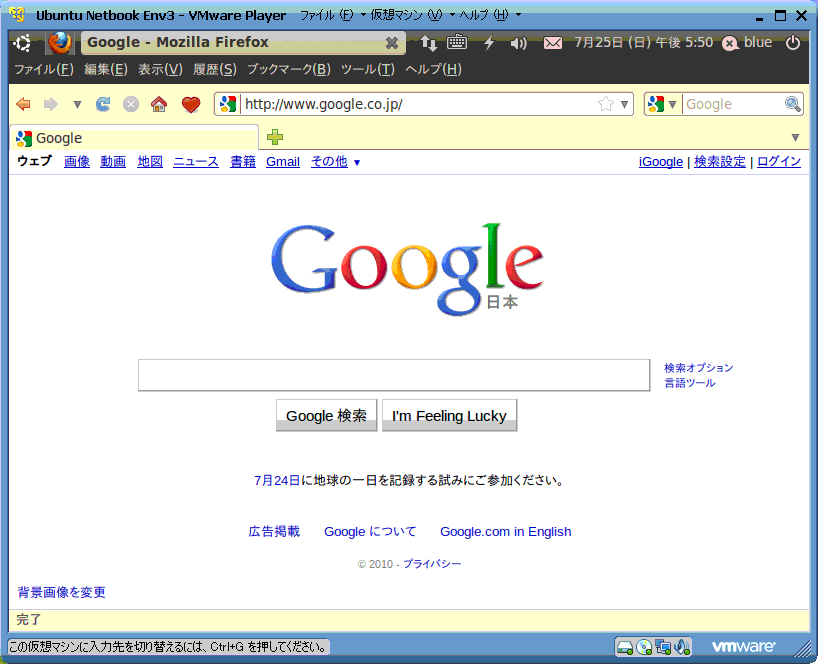
Task: Open the 履歴(S) menu
Action: (215, 69)
